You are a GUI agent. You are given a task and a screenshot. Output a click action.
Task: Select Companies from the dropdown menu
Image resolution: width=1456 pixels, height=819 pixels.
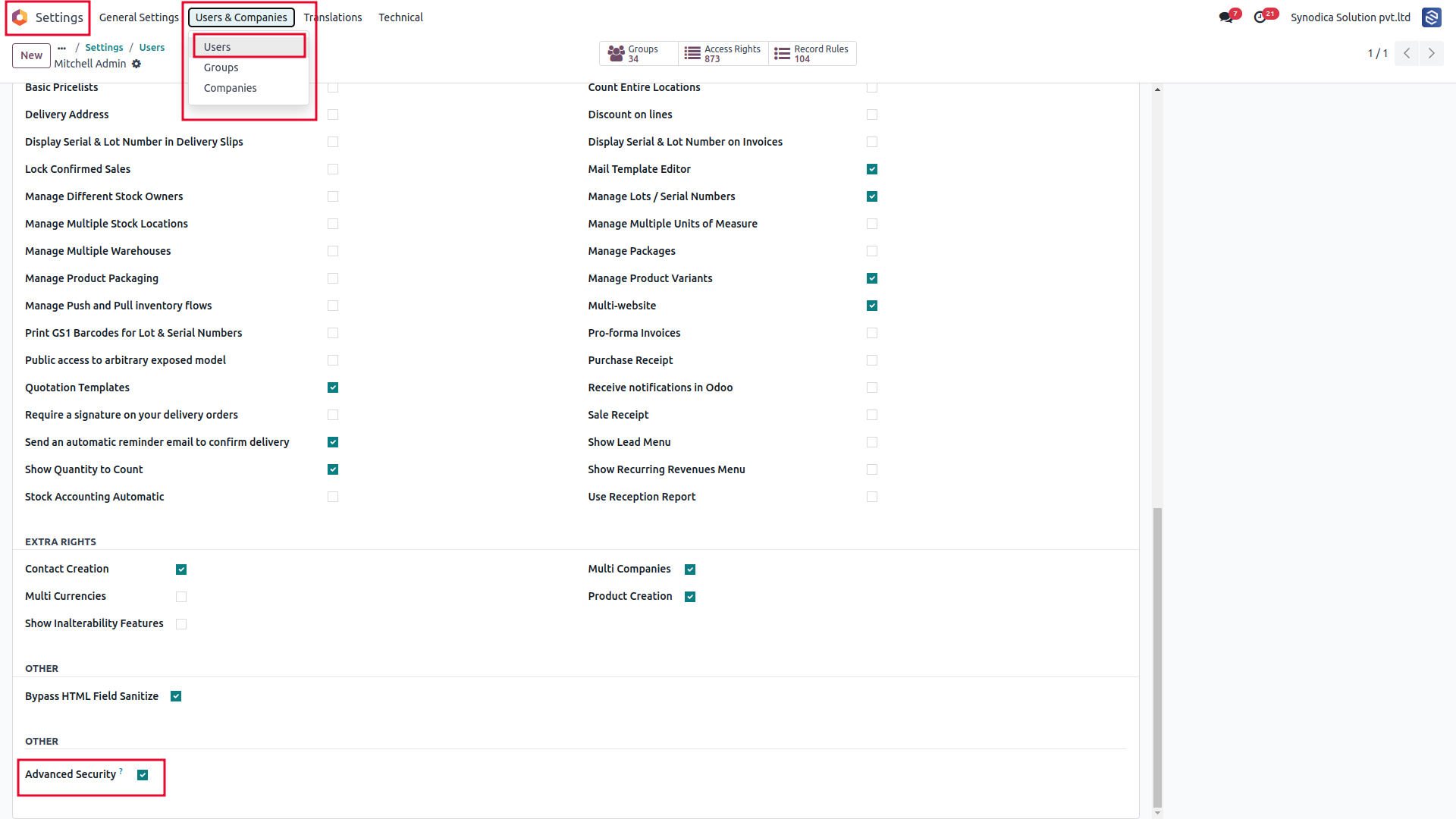click(249, 88)
